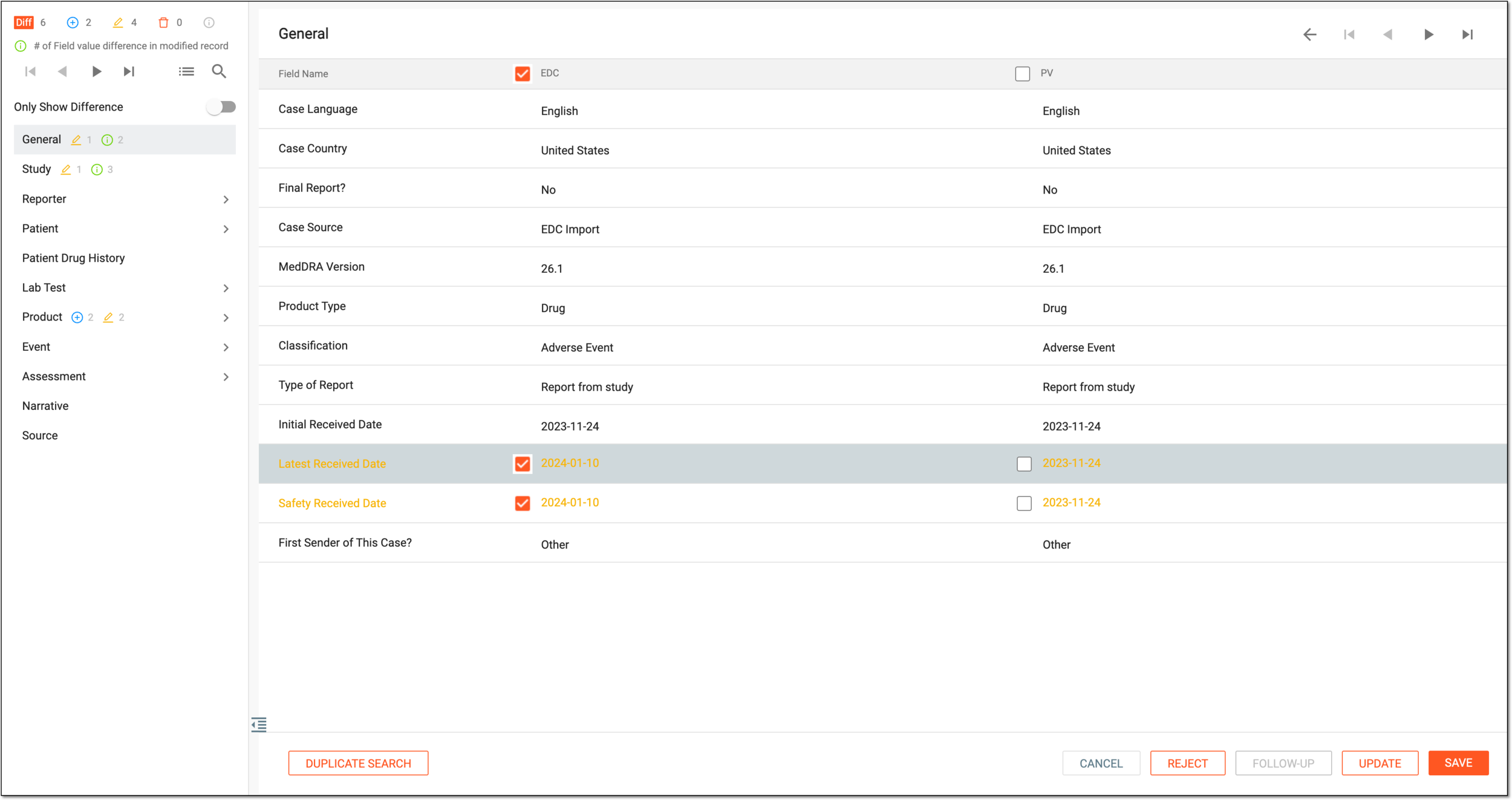
Task: Click the deleted records trash icon
Action: pyautogui.click(x=163, y=22)
